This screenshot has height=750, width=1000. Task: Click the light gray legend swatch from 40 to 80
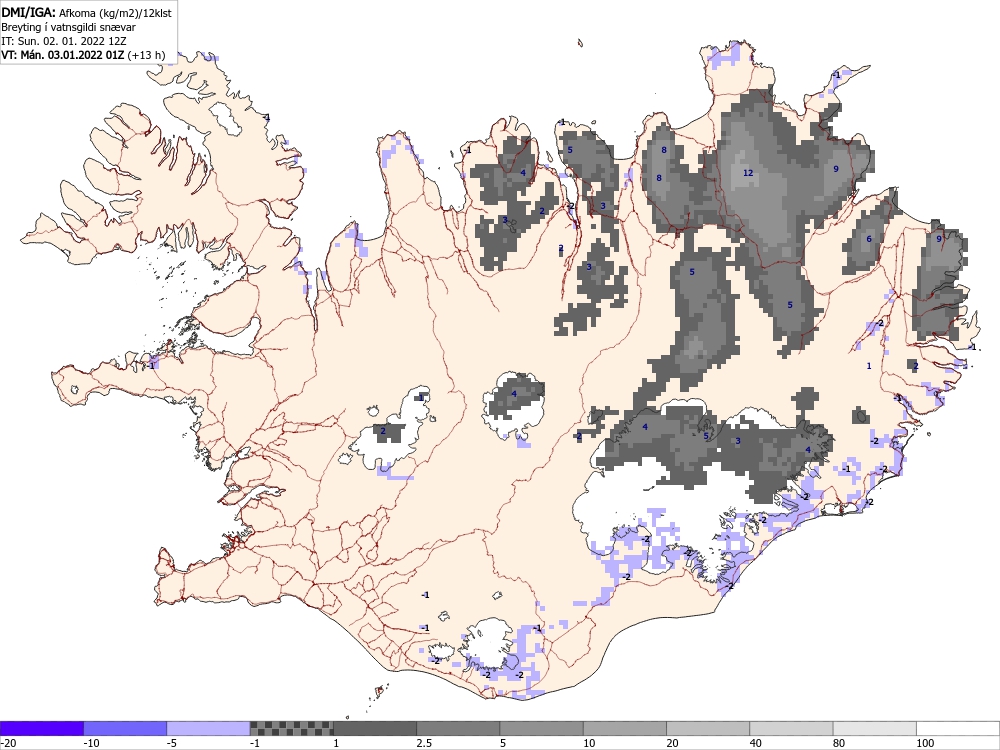point(791,728)
